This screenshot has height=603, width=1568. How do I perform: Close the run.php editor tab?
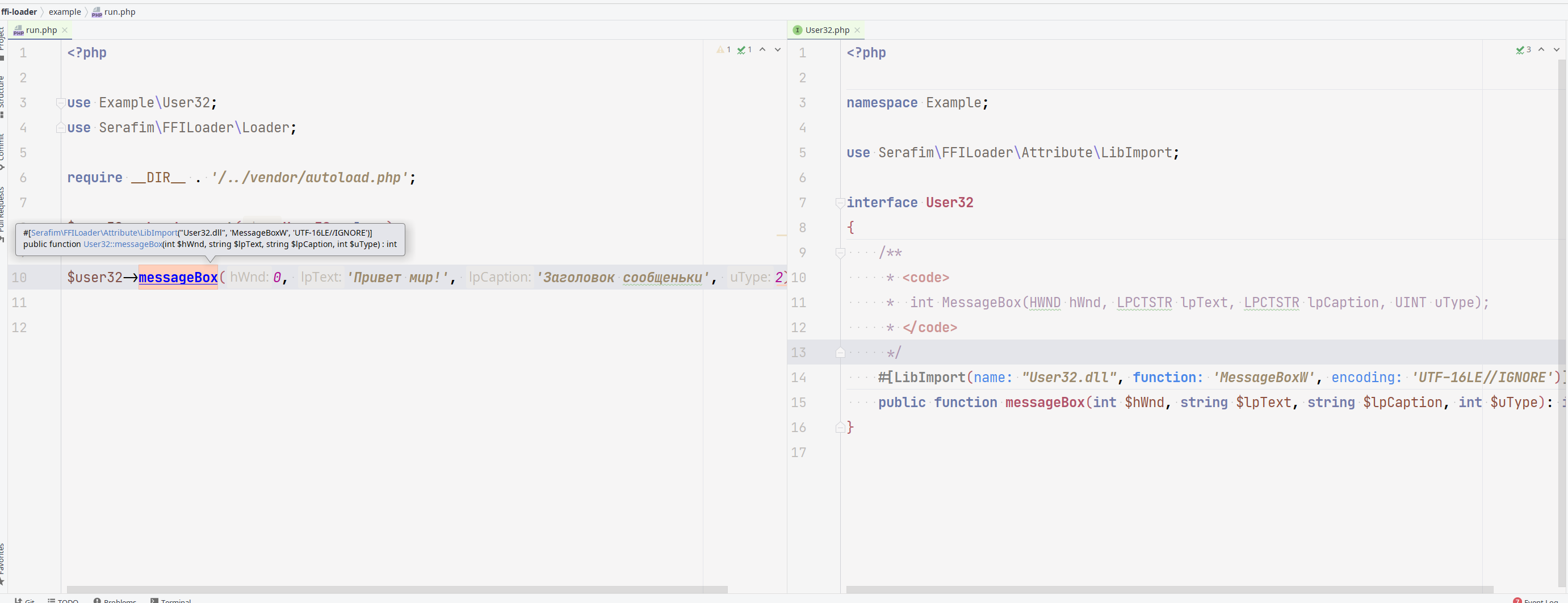pyautogui.click(x=65, y=30)
